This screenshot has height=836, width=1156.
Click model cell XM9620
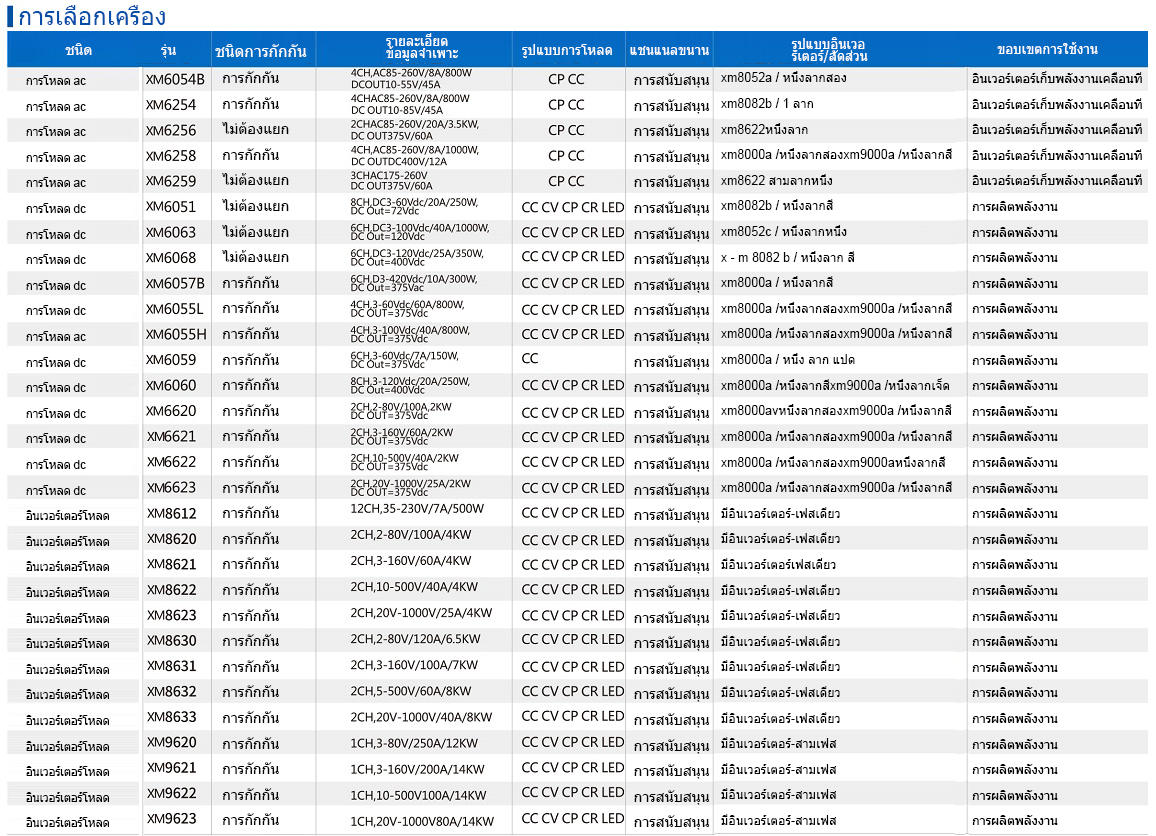click(171, 742)
